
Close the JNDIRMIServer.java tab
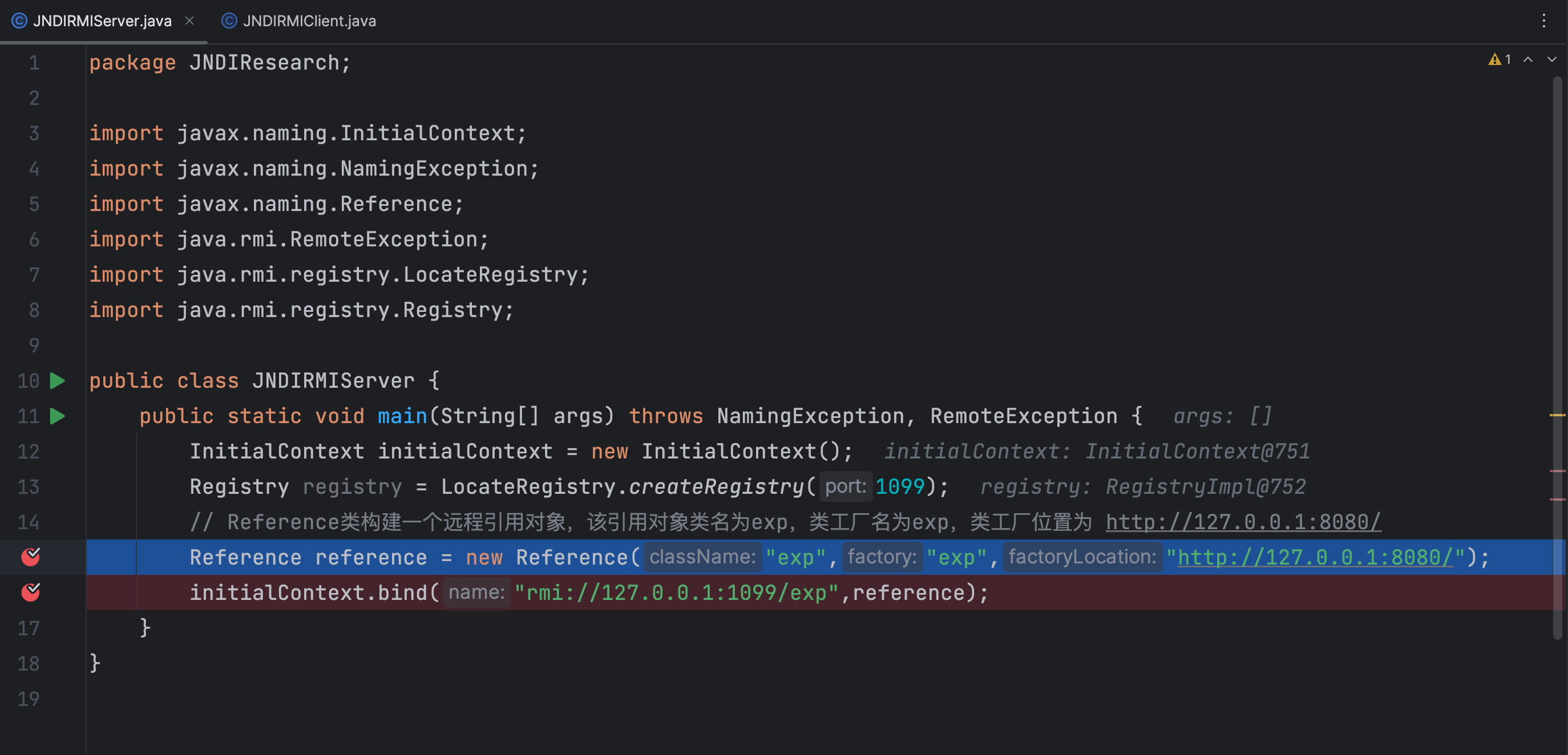[189, 21]
